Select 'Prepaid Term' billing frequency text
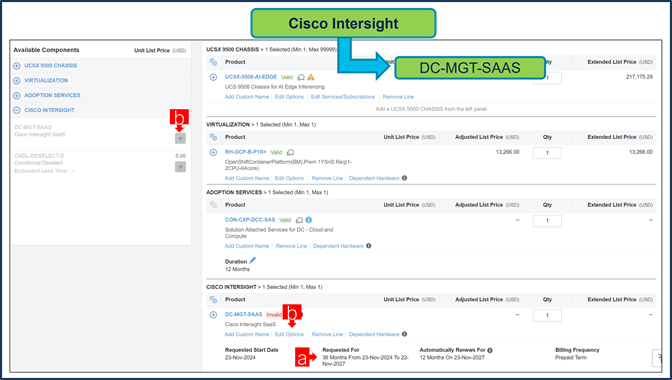Viewport: 672px width, 380px height. click(571, 358)
